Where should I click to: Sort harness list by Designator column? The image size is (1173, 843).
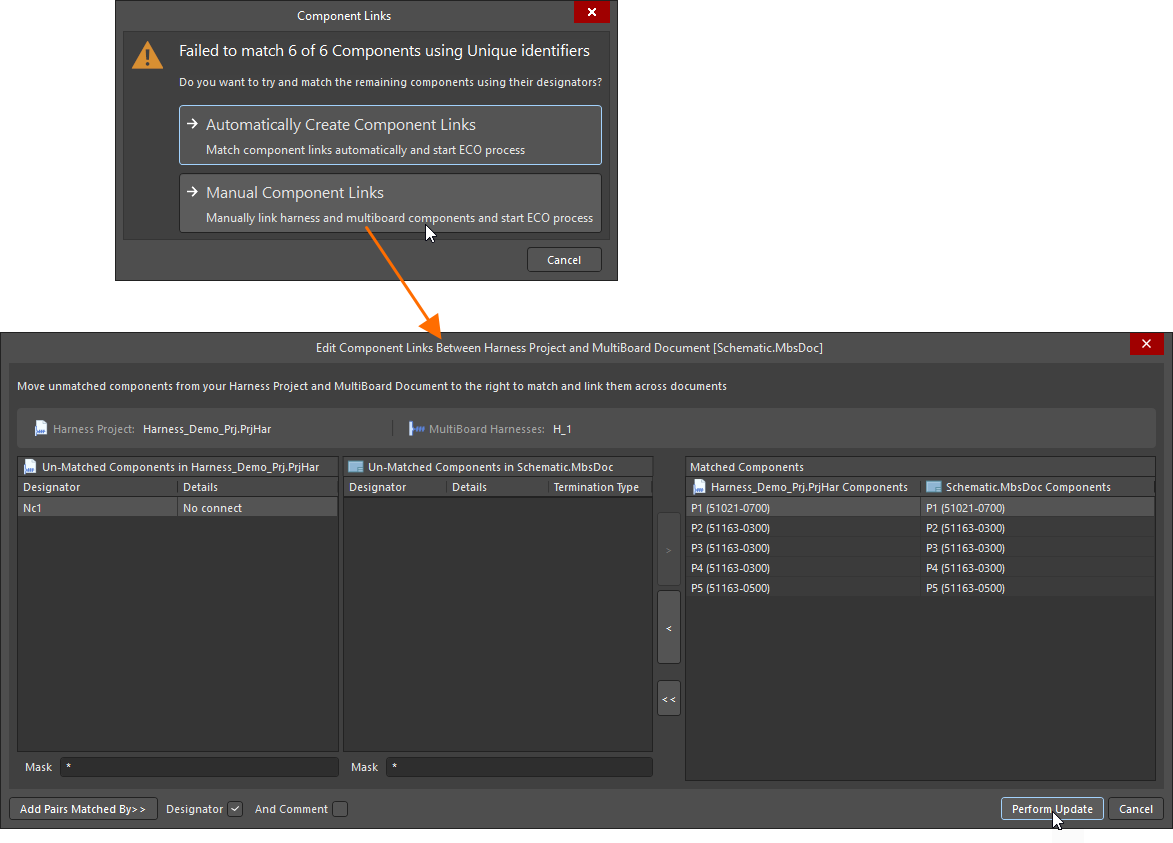click(97, 487)
